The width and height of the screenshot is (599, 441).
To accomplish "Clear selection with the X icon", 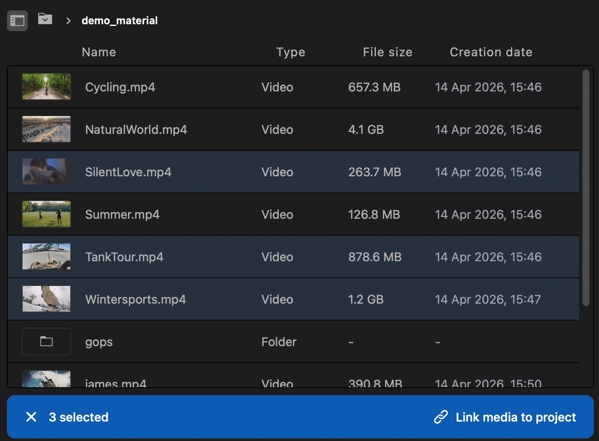I will pyautogui.click(x=31, y=417).
